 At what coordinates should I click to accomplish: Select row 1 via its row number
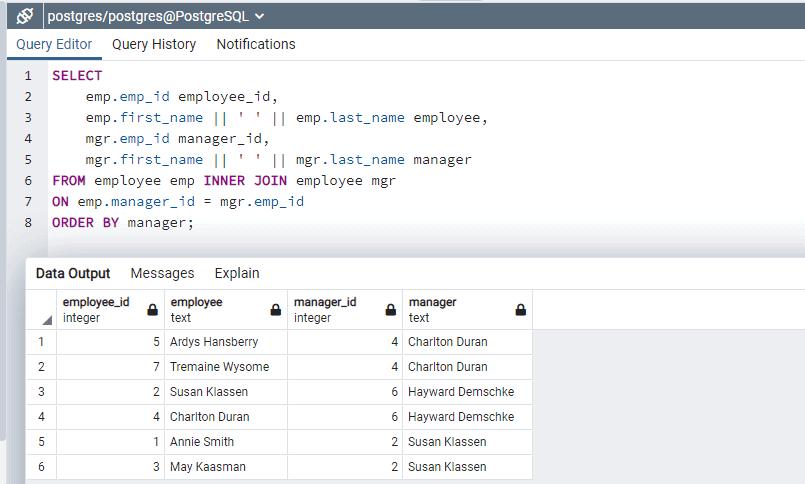(41, 342)
